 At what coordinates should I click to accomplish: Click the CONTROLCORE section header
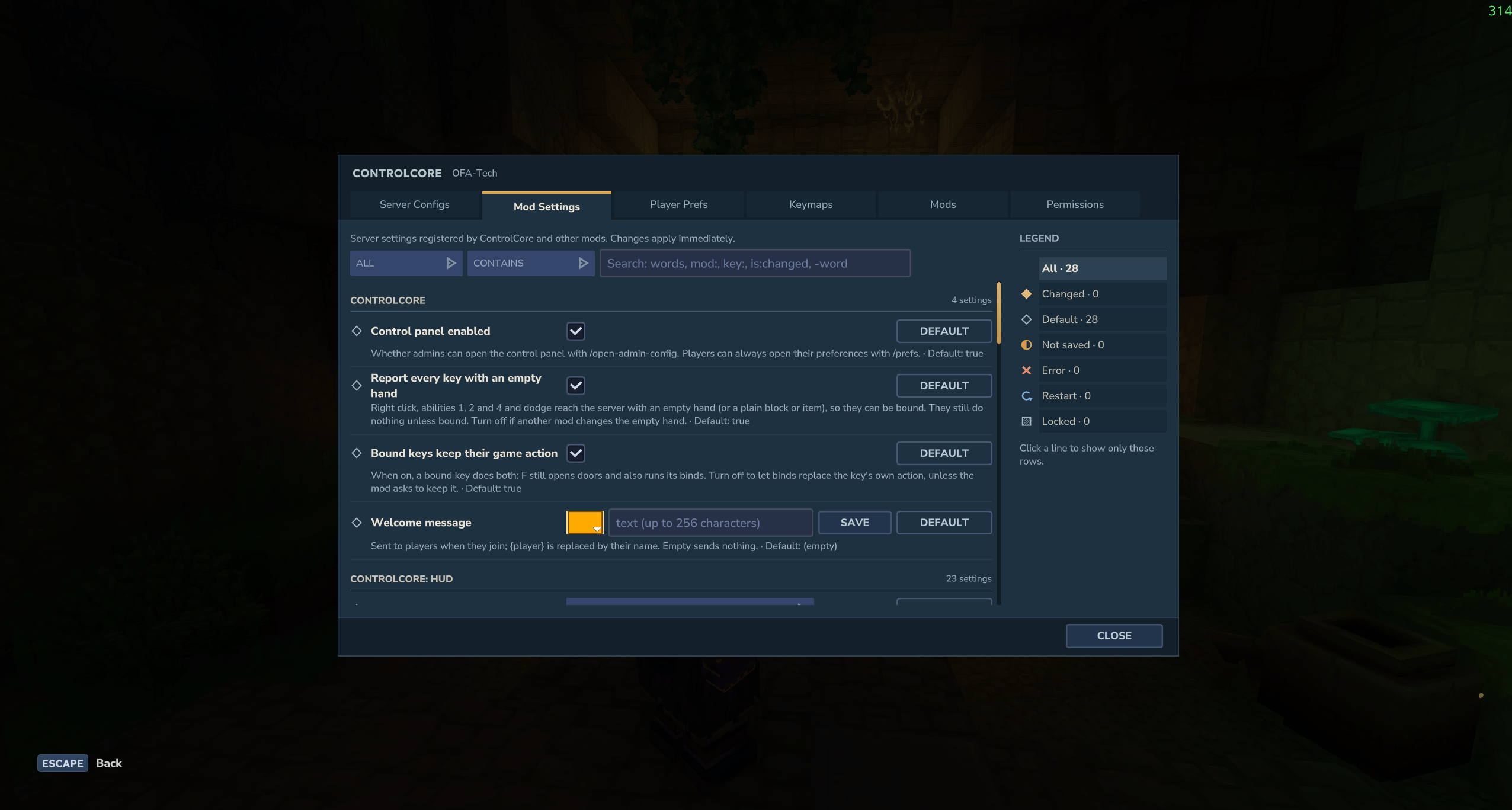pos(387,300)
